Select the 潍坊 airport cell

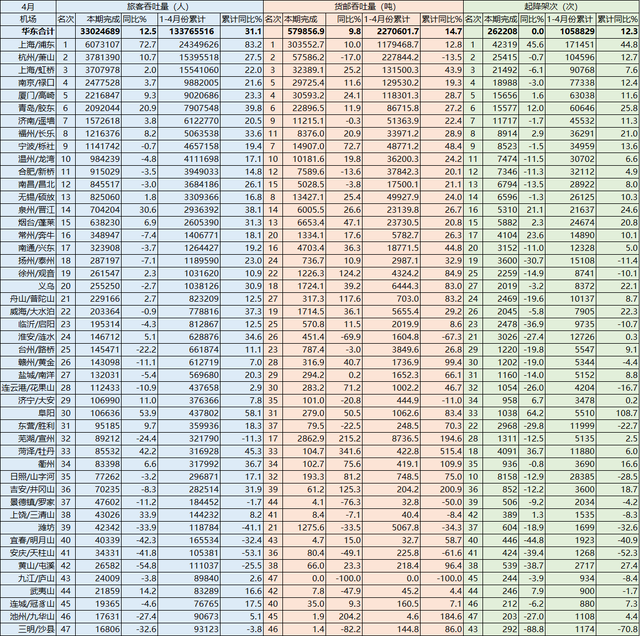(x=28, y=527)
